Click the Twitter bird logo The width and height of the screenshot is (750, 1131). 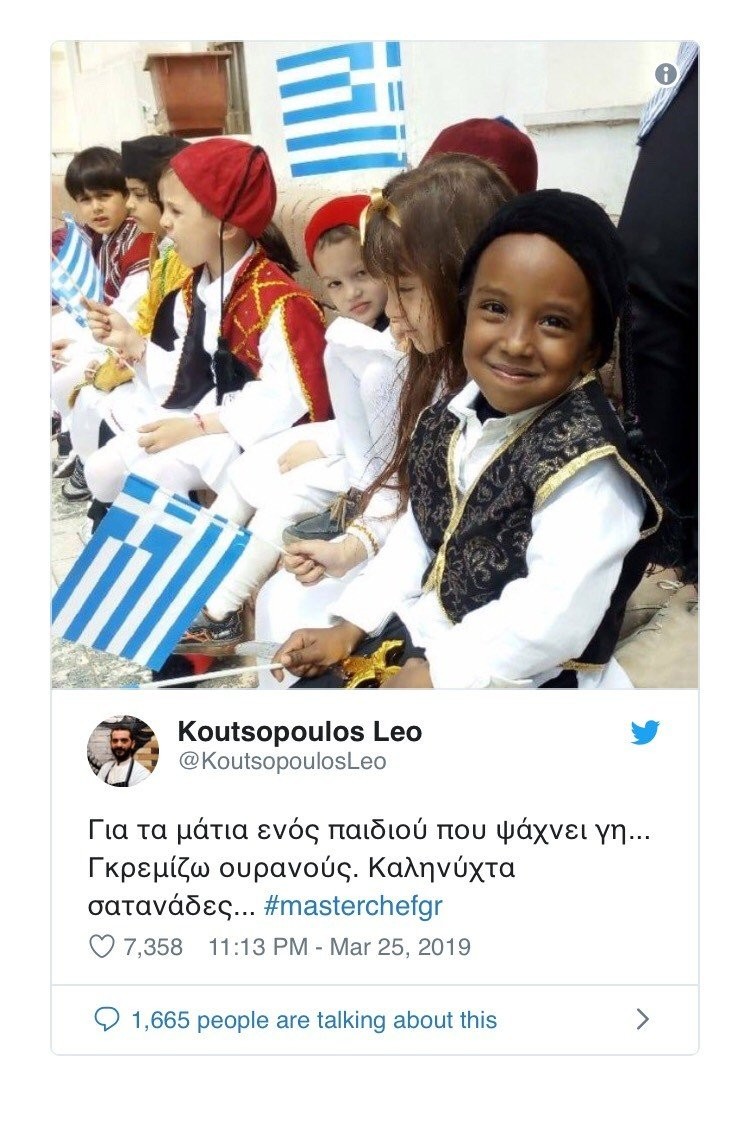[x=645, y=732]
